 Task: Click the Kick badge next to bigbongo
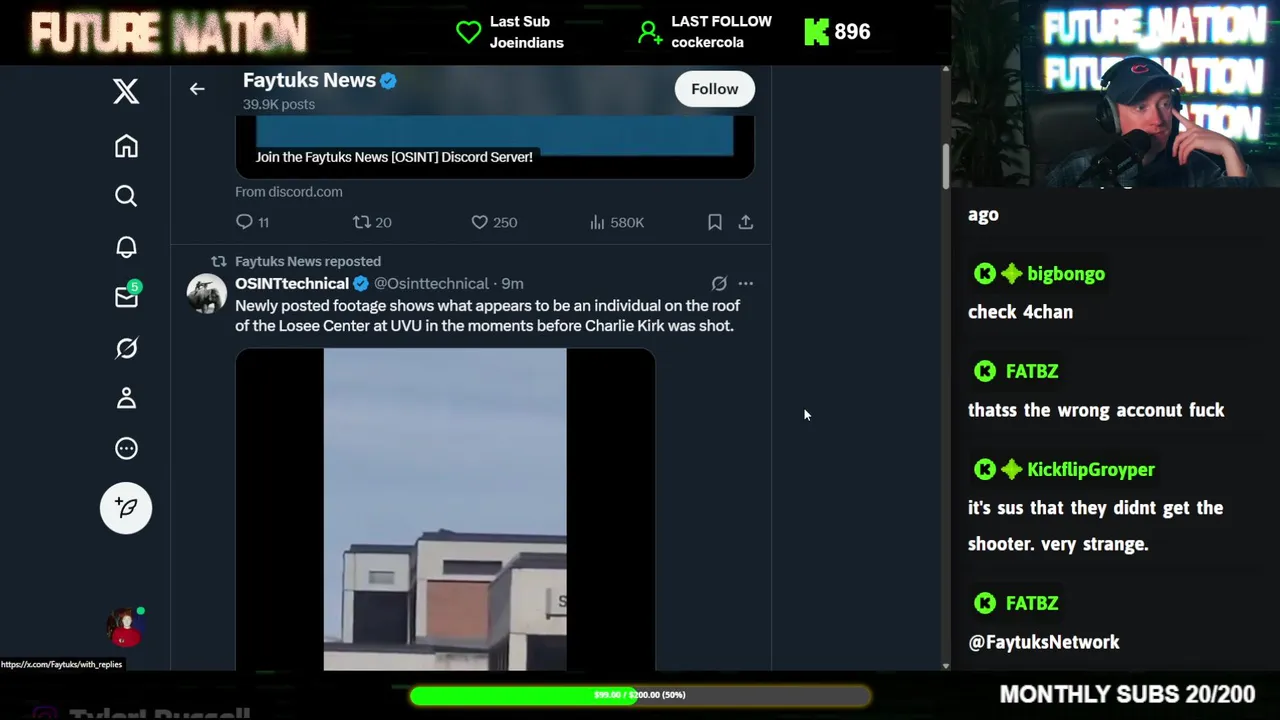pyautogui.click(x=985, y=274)
